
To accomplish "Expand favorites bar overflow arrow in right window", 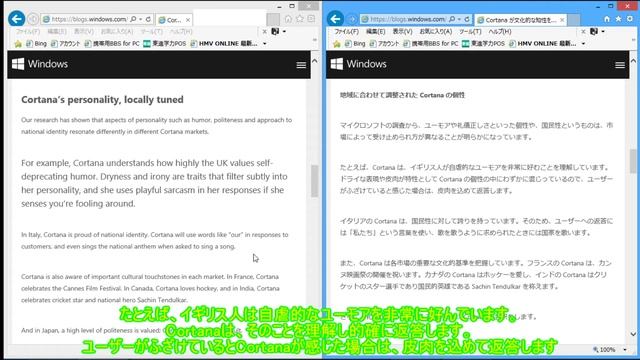I will coord(583,44).
